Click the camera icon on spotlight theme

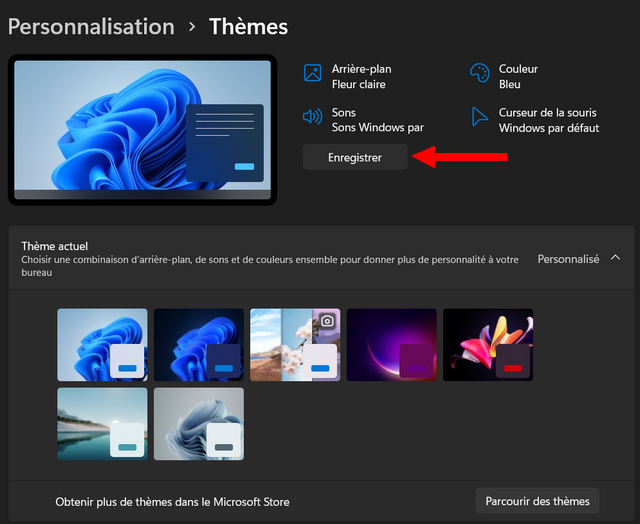327,321
